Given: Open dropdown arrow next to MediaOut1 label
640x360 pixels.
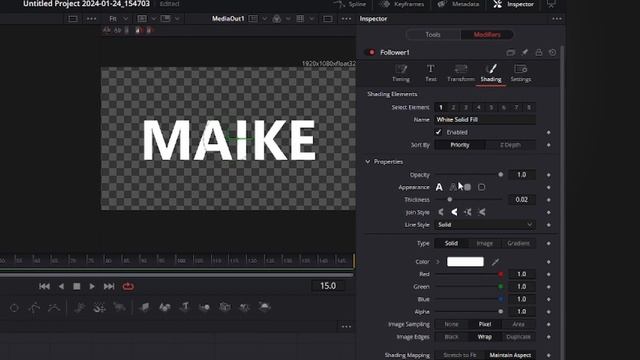Looking at the screenshot, I should (264, 19).
